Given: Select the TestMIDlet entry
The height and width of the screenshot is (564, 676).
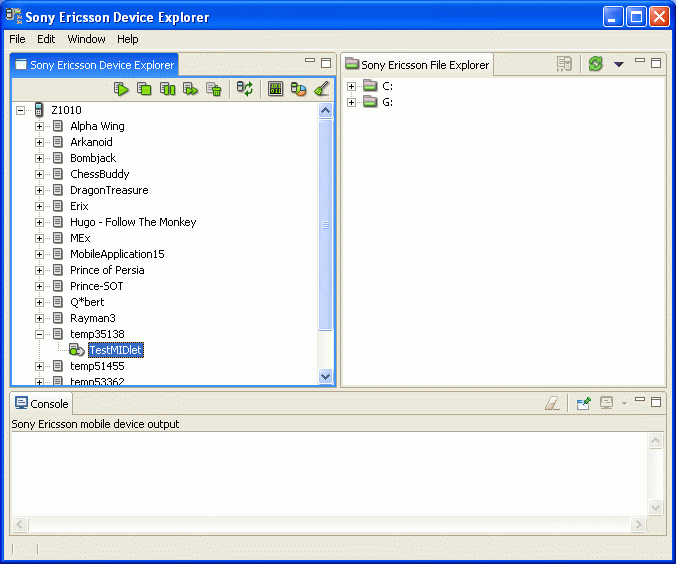Looking at the screenshot, I should pos(116,350).
